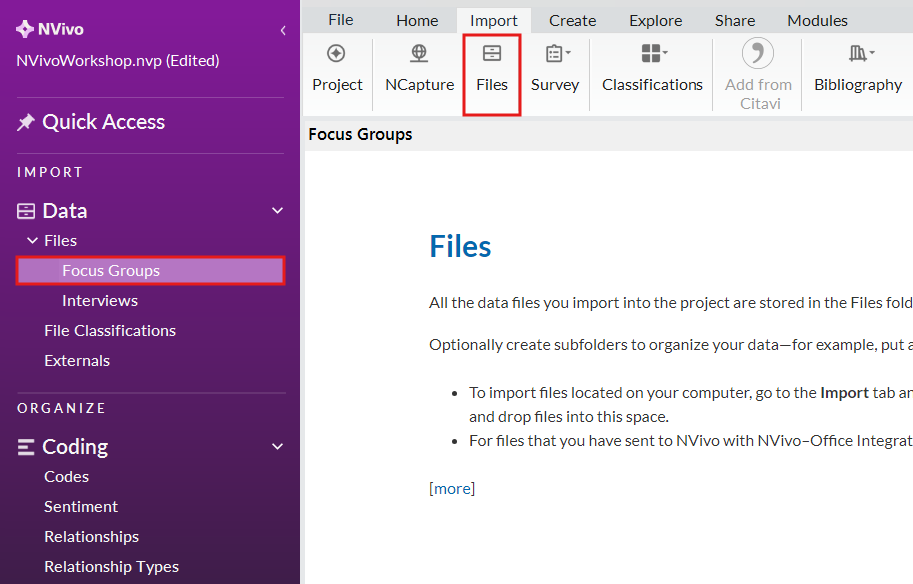Click the Coding section icon
Screen dimensions: 913x584
coord(26,447)
